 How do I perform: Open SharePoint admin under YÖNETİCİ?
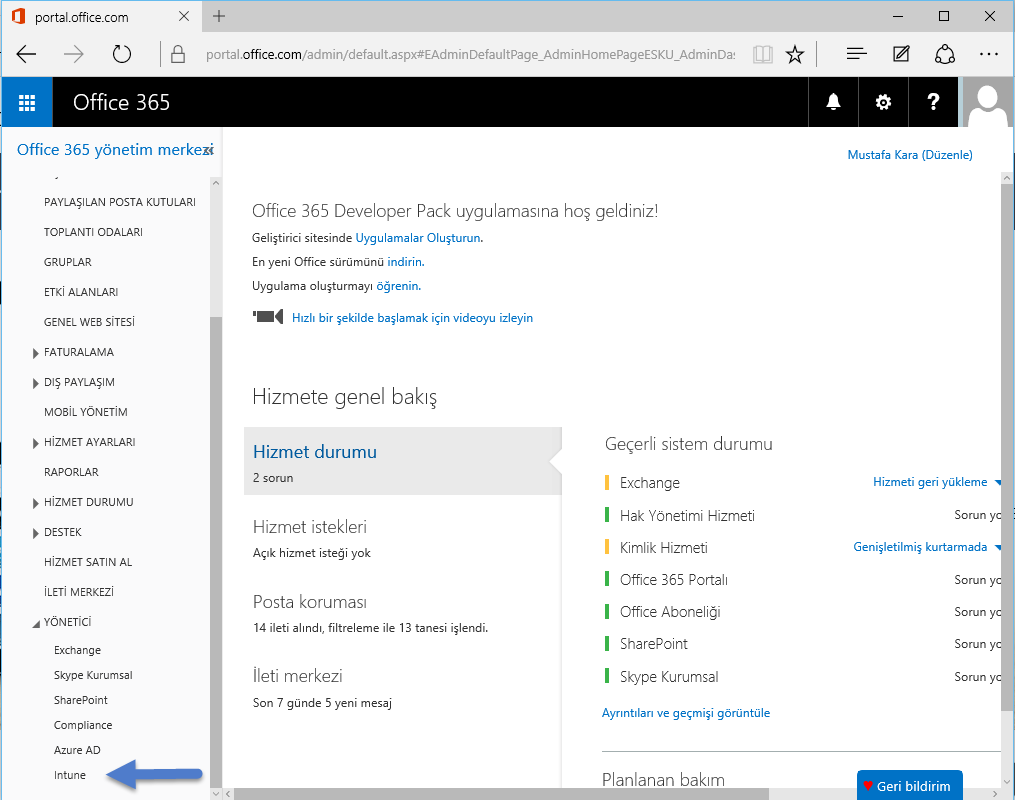point(81,700)
